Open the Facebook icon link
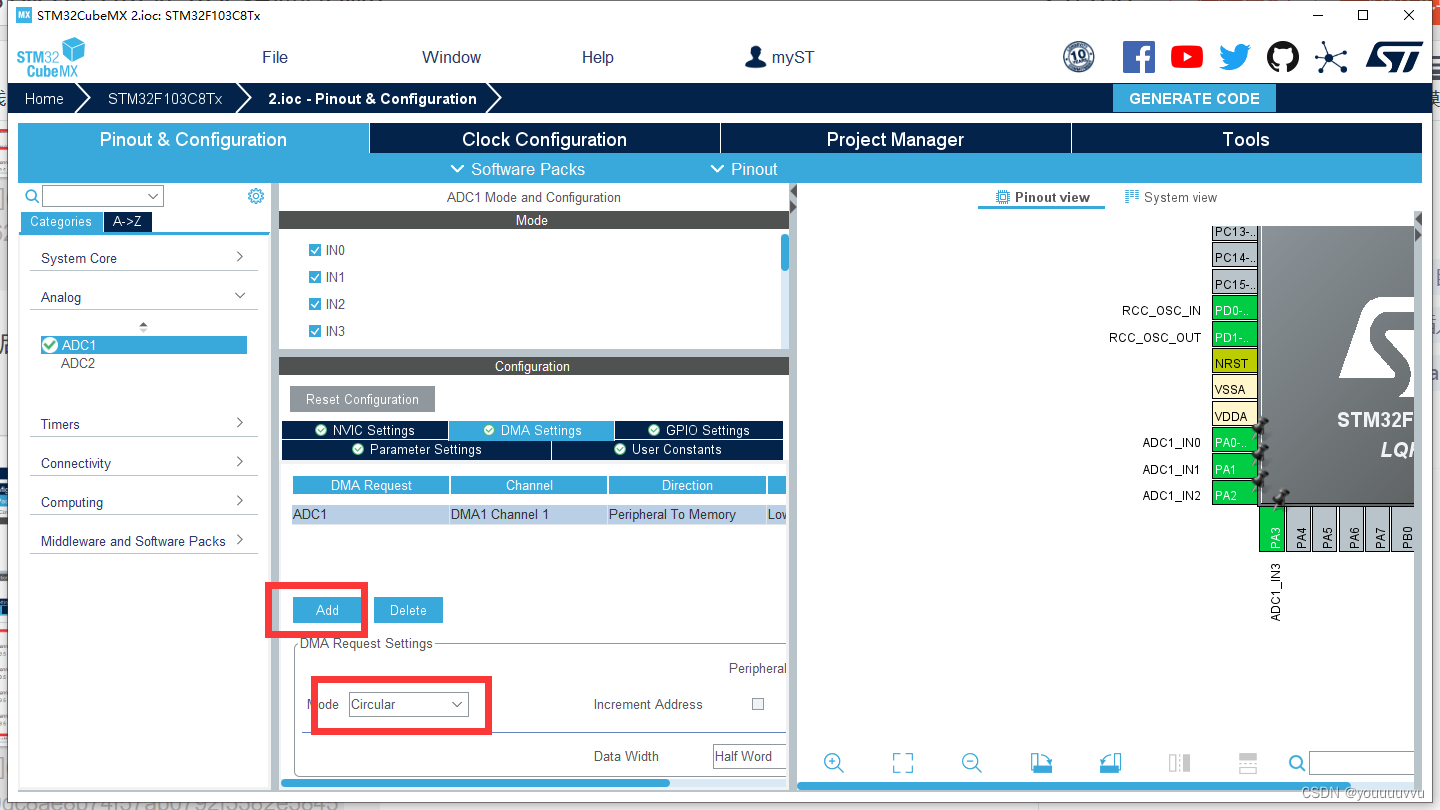 [1138, 57]
